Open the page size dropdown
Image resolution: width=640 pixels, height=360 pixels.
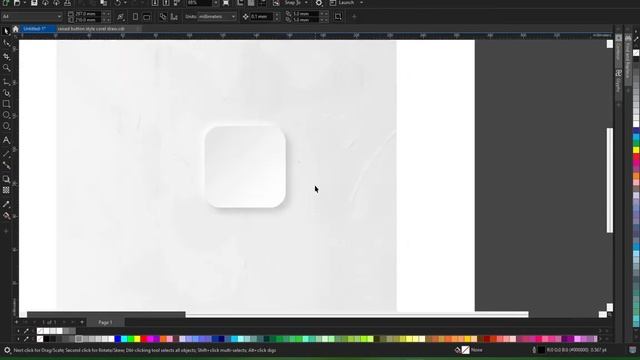pos(59,17)
